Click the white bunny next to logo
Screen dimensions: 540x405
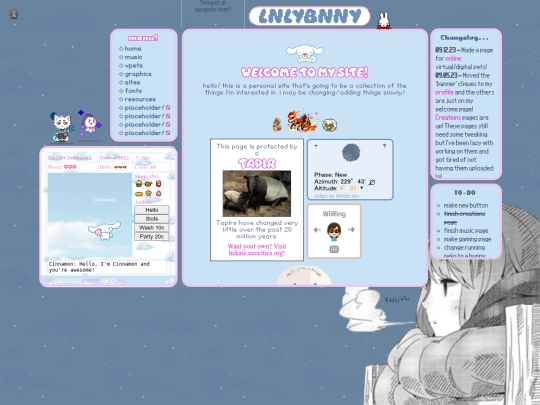click(384, 21)
